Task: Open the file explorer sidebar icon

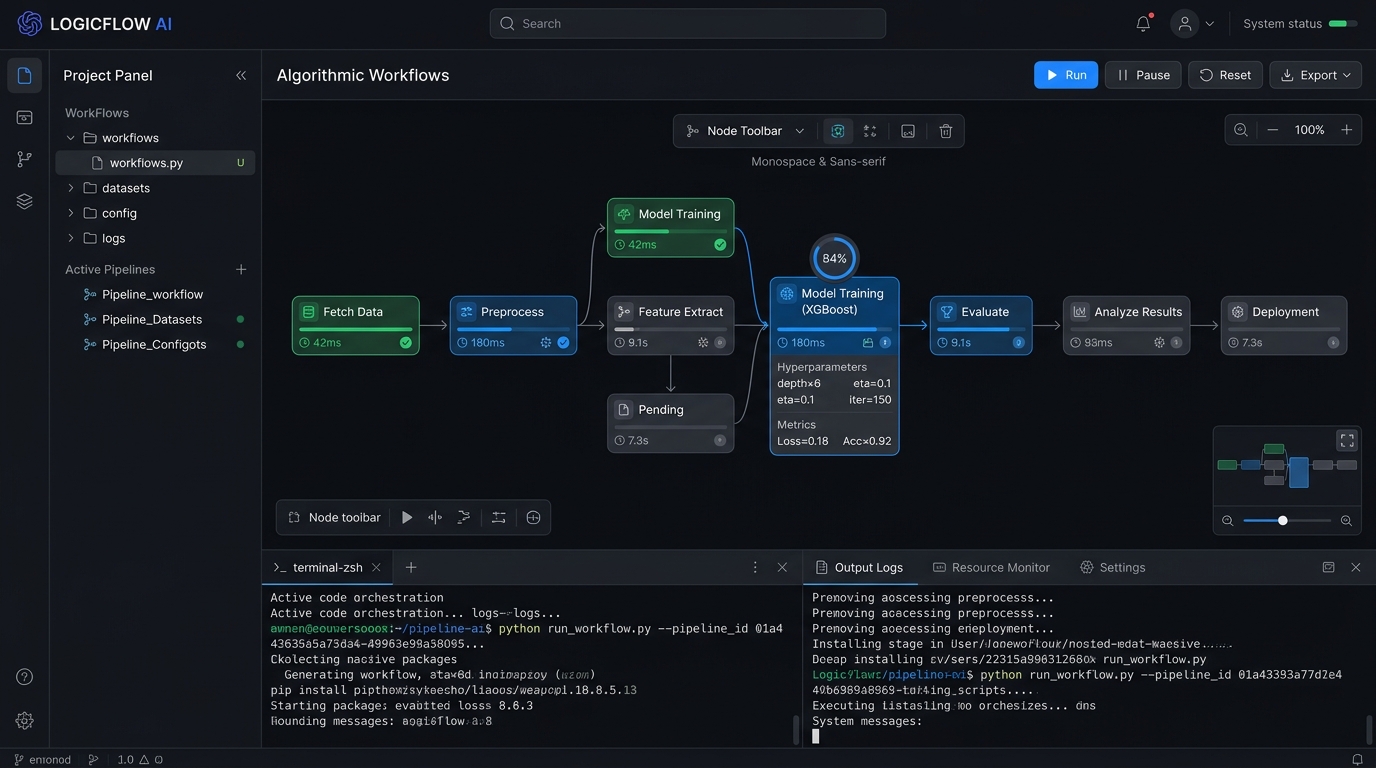Action: point(25,76)
